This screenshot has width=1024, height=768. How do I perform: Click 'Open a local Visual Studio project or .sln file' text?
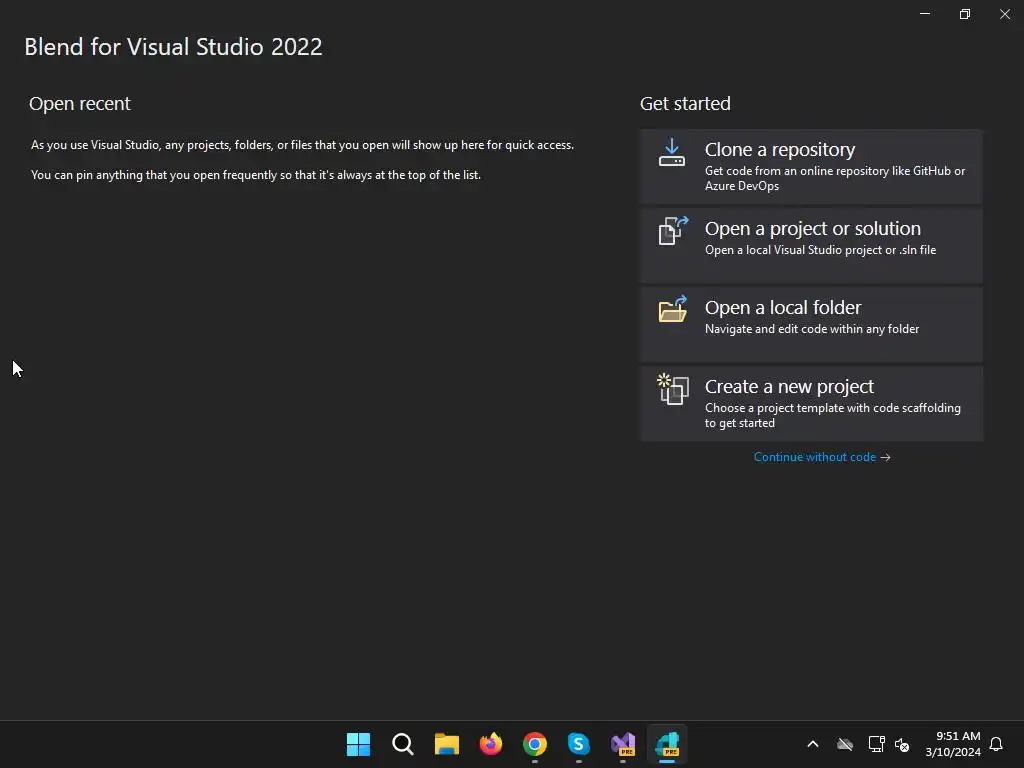[x=820, y=250]
